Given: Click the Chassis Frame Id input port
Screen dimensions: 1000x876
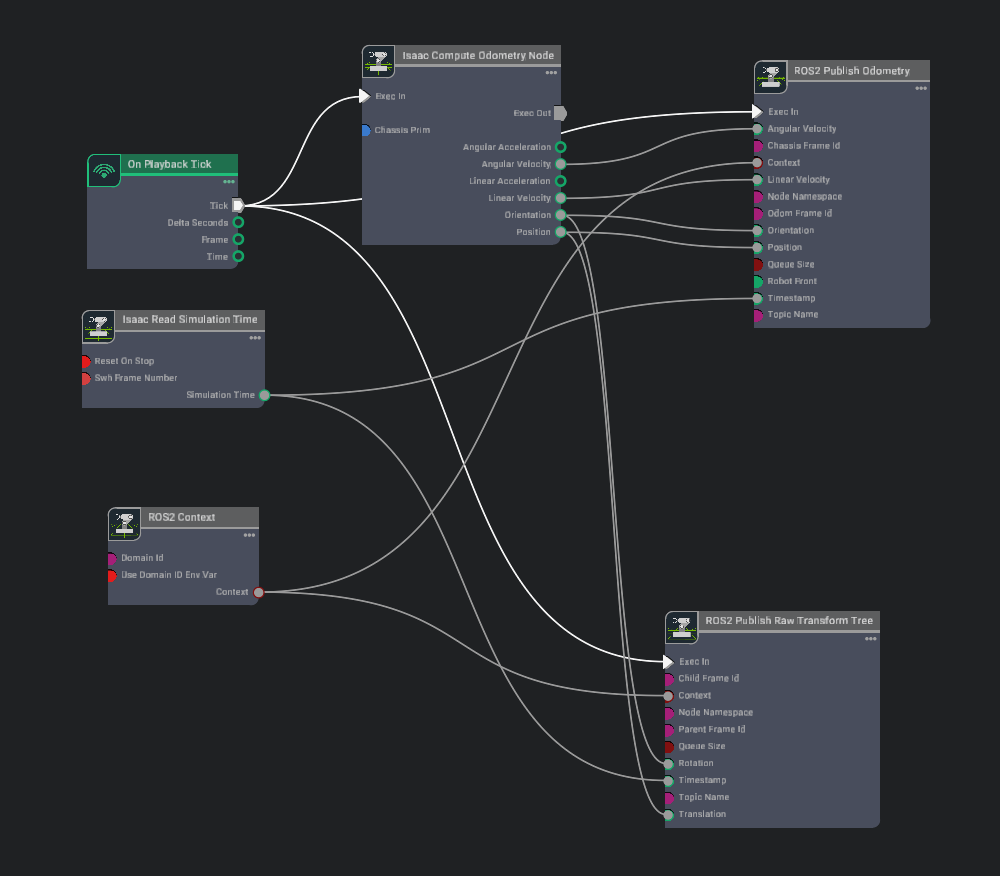Looking at the screenshot, I should (758, 146).
